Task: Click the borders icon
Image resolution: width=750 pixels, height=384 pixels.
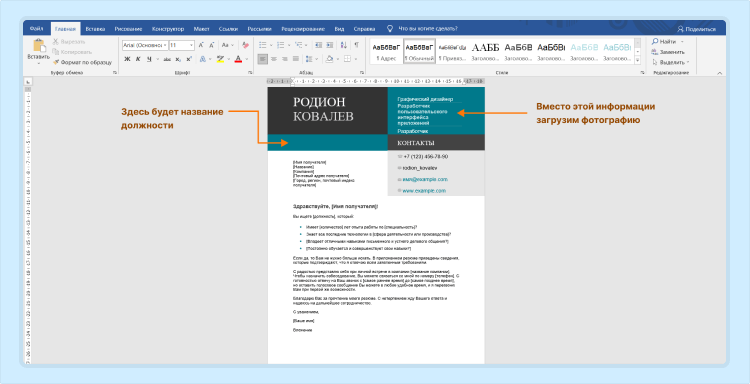Action: (347, 59)
